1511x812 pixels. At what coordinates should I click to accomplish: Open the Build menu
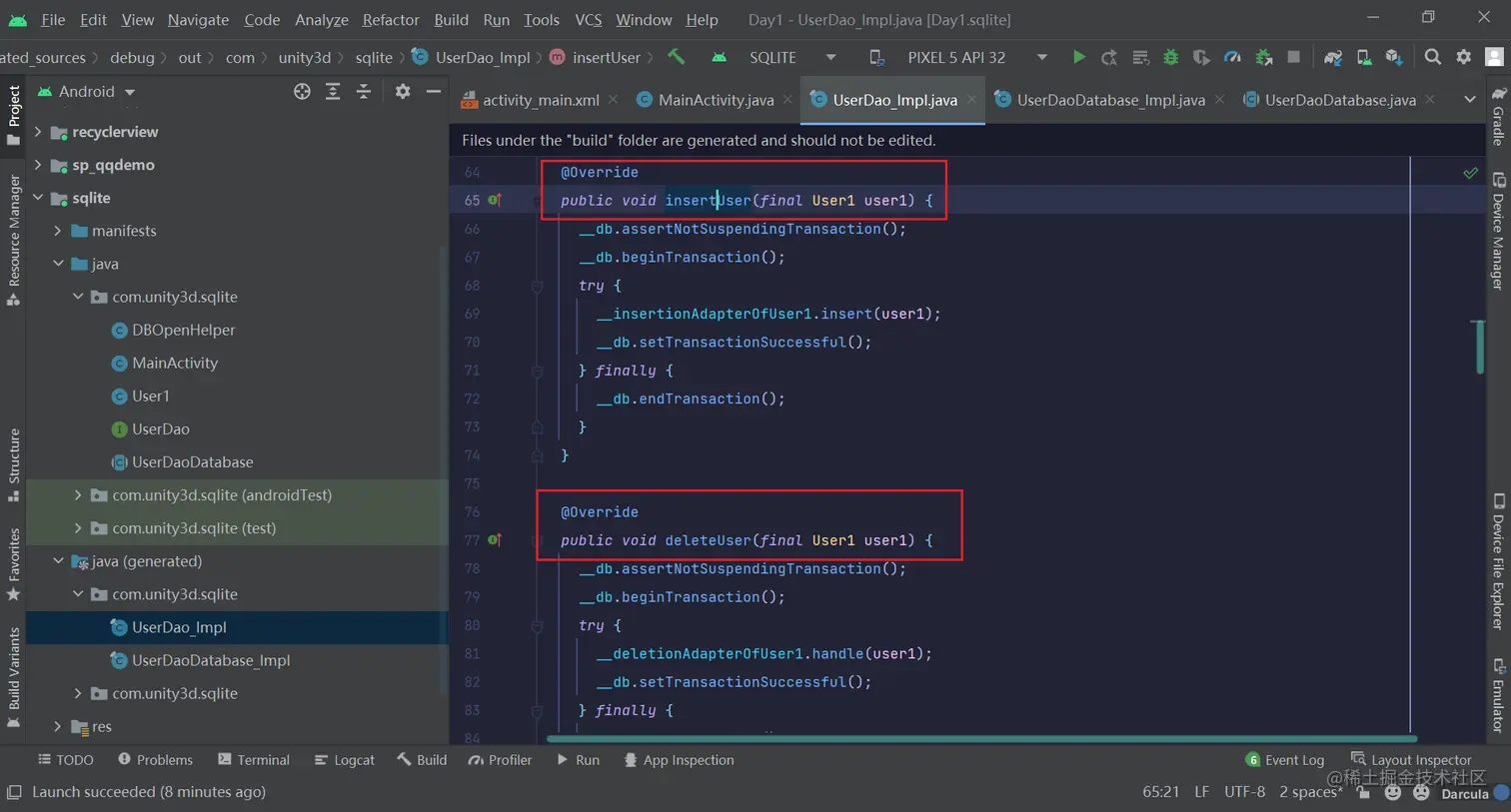click(x=451, y=19)
